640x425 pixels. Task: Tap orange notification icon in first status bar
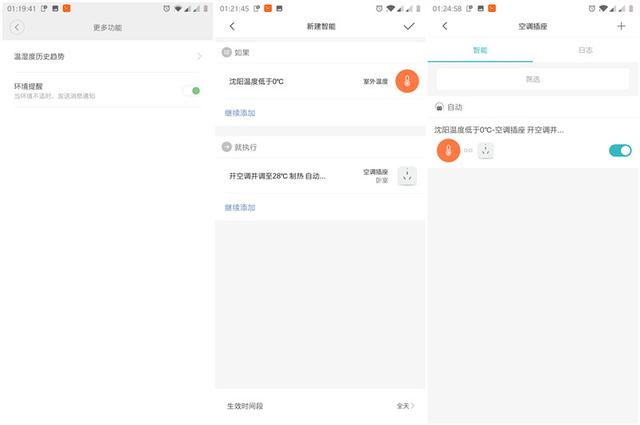(x=67, y=8)
